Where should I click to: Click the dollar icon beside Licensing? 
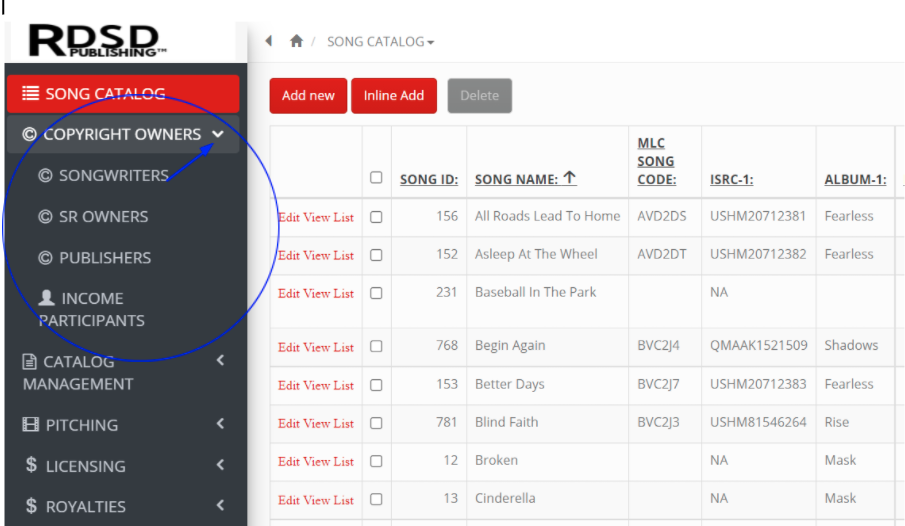point(31,465)
